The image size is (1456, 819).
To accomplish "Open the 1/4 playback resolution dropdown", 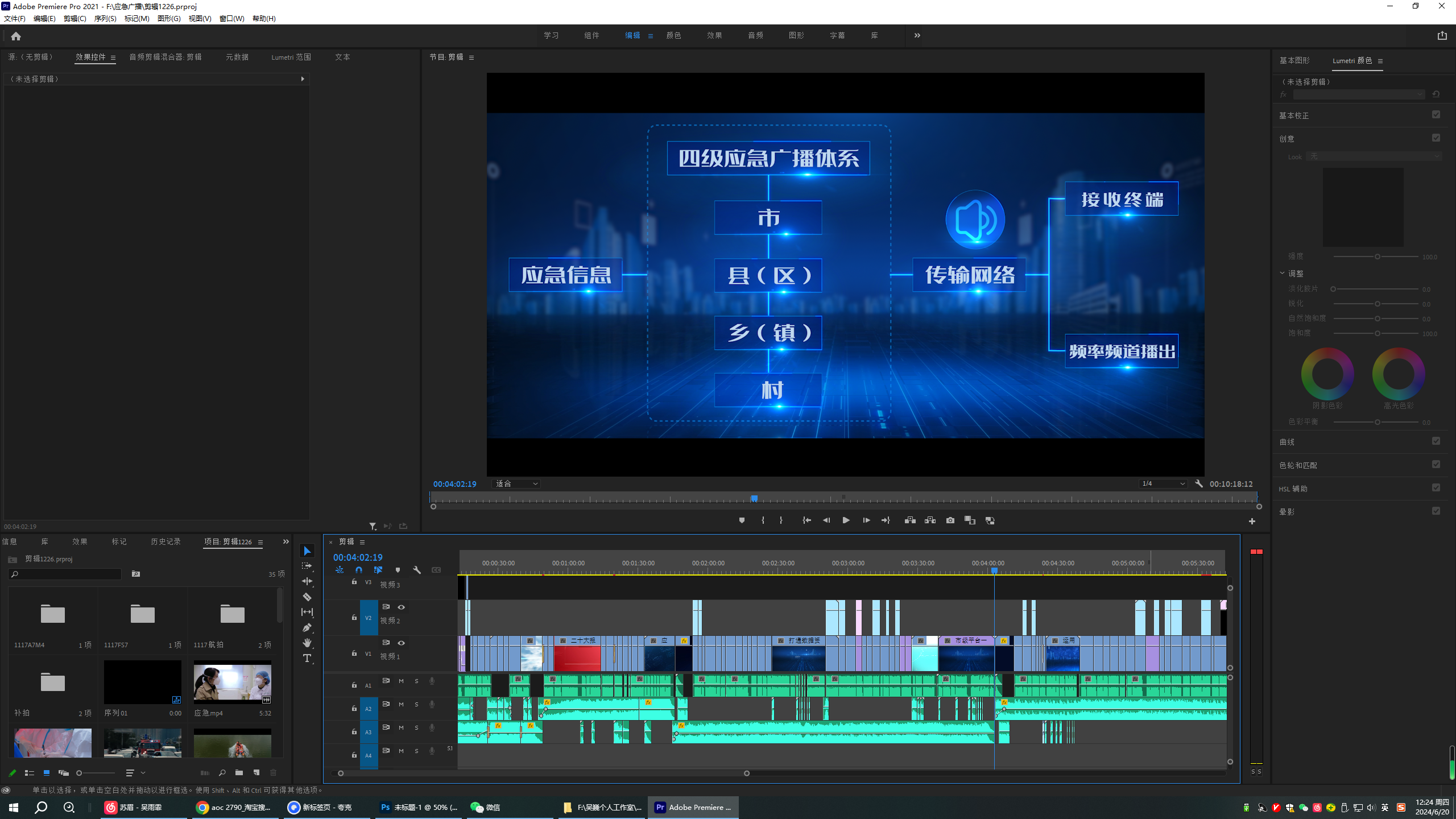I will [1163, 484].
